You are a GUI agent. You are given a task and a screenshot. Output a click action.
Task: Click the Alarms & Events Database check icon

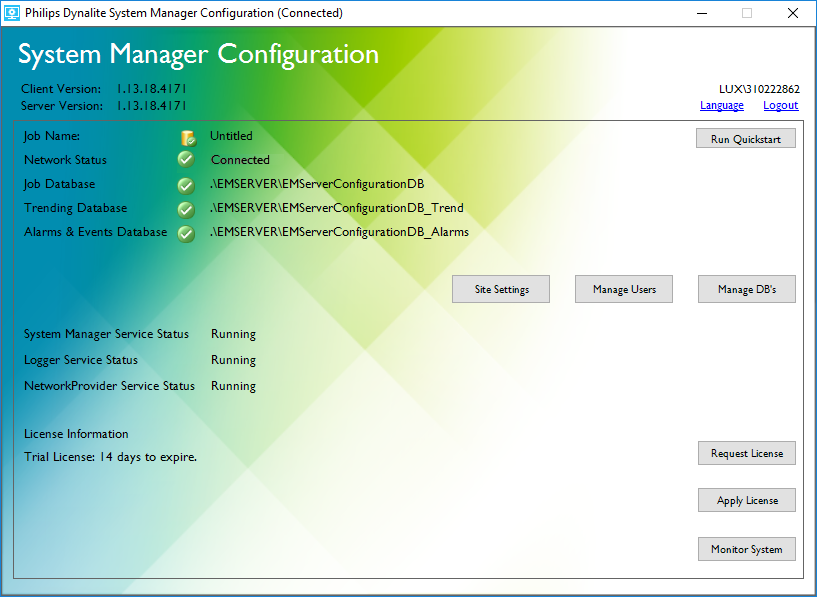click(185, 234)
